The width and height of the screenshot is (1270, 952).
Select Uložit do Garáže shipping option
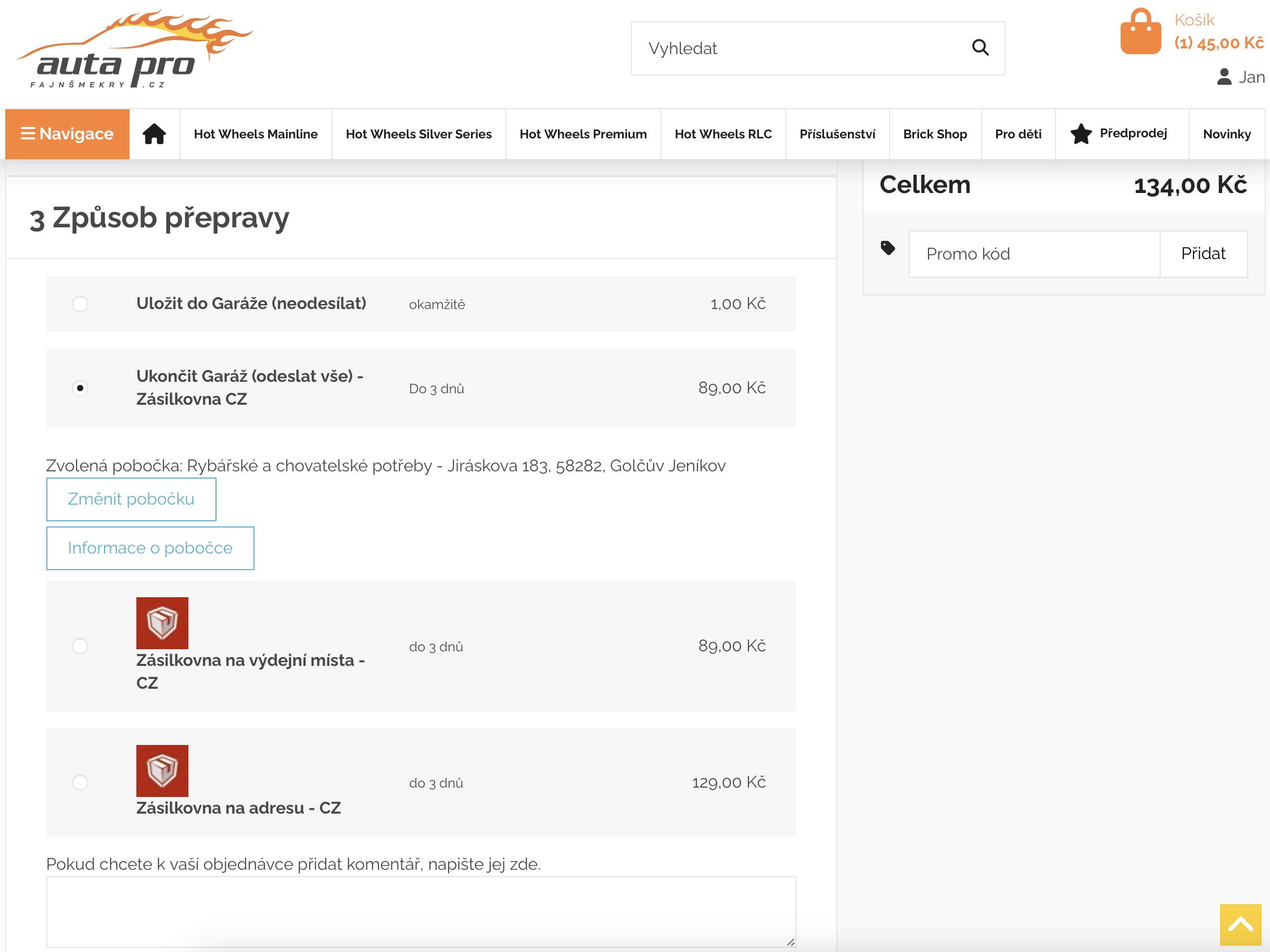click(x=80, y=304)
